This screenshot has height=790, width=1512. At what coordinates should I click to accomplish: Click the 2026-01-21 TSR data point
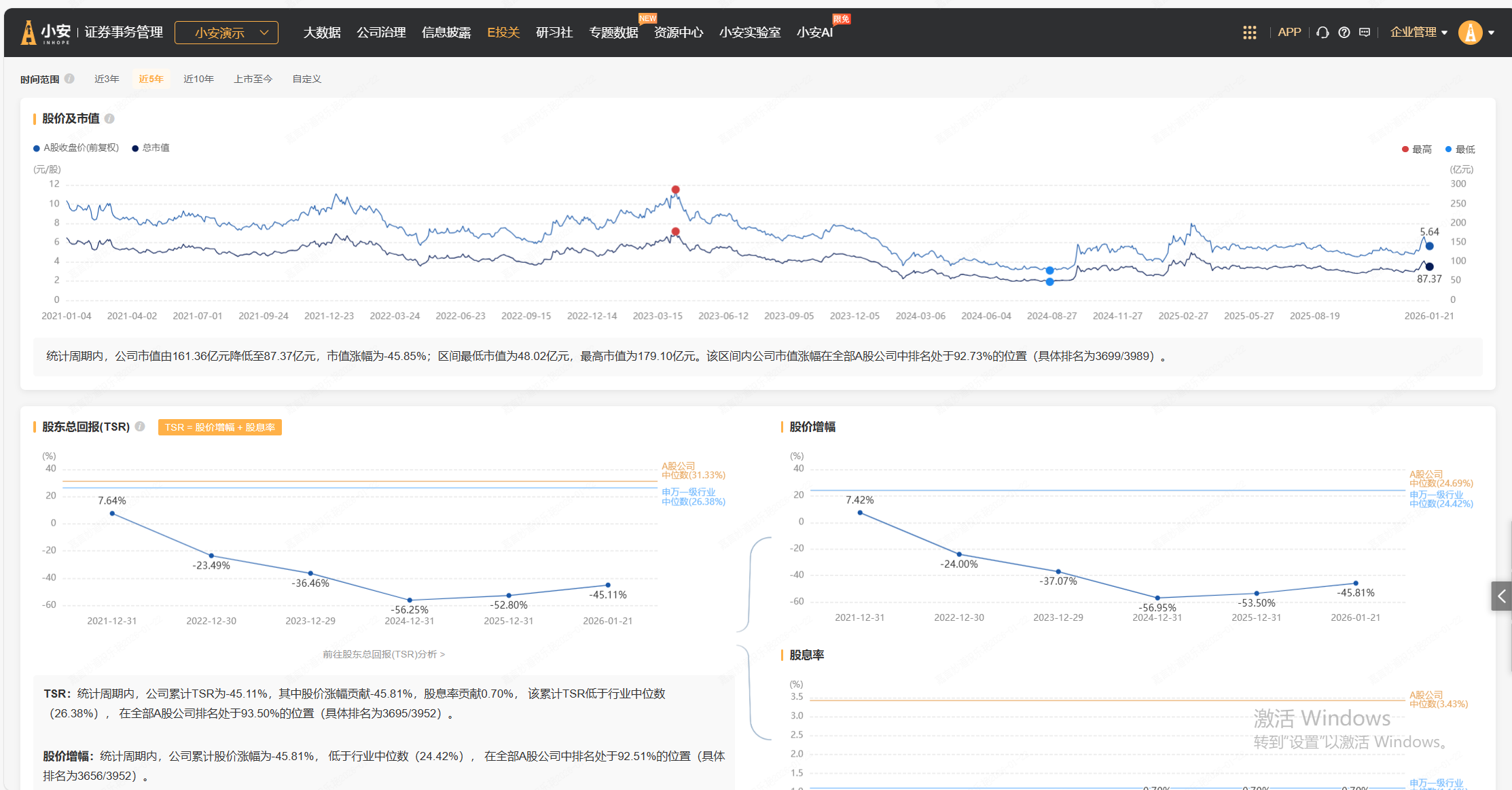[608, 585]
